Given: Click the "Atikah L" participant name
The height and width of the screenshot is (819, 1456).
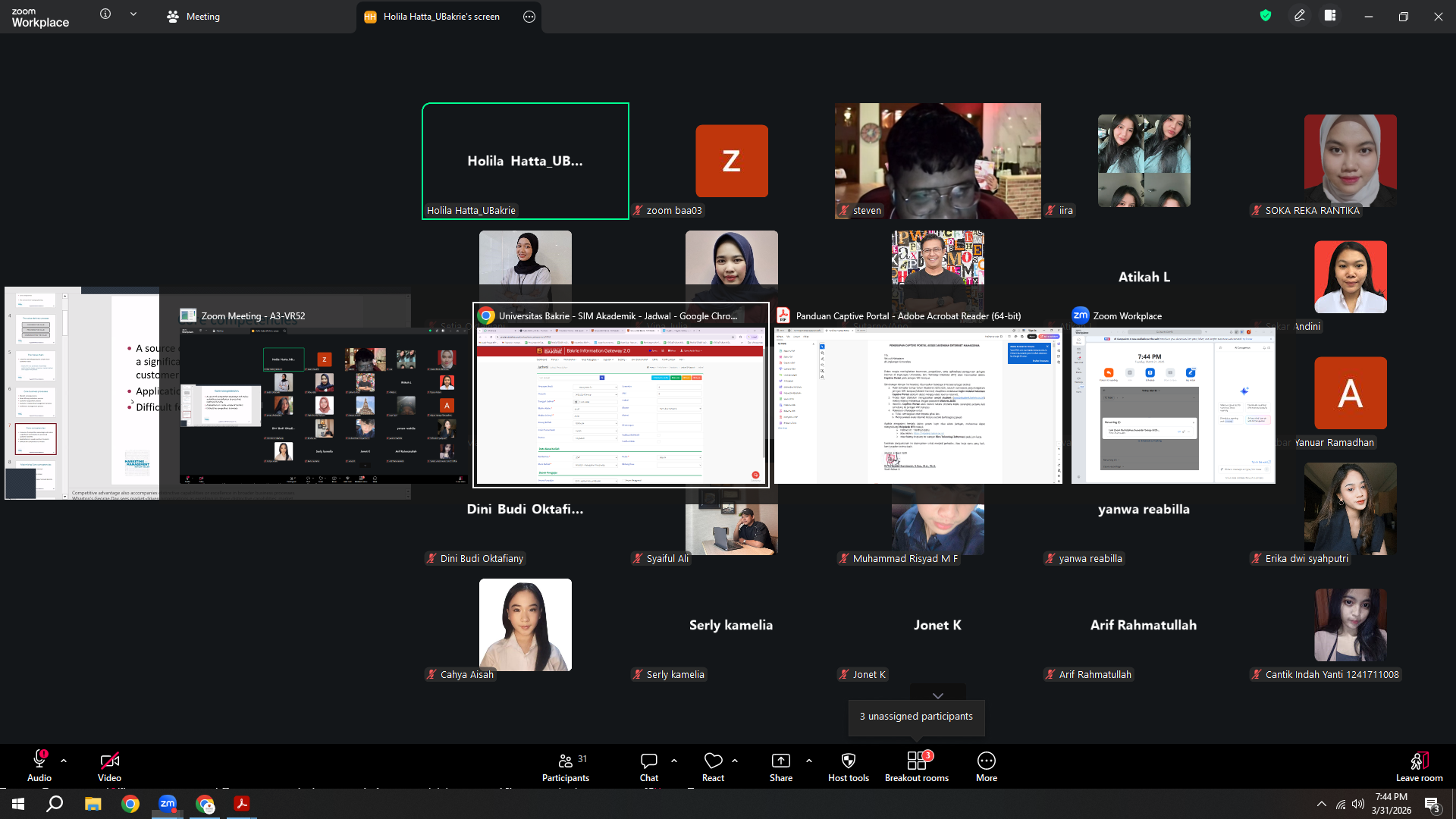Looking at the screenshot, I should tap(1144, 277).
